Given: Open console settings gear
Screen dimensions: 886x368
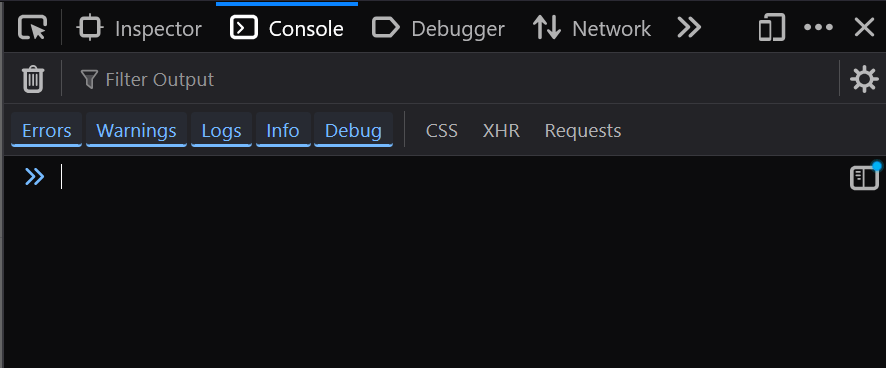Looking at the screenshot, I should [x=865, y=79].
